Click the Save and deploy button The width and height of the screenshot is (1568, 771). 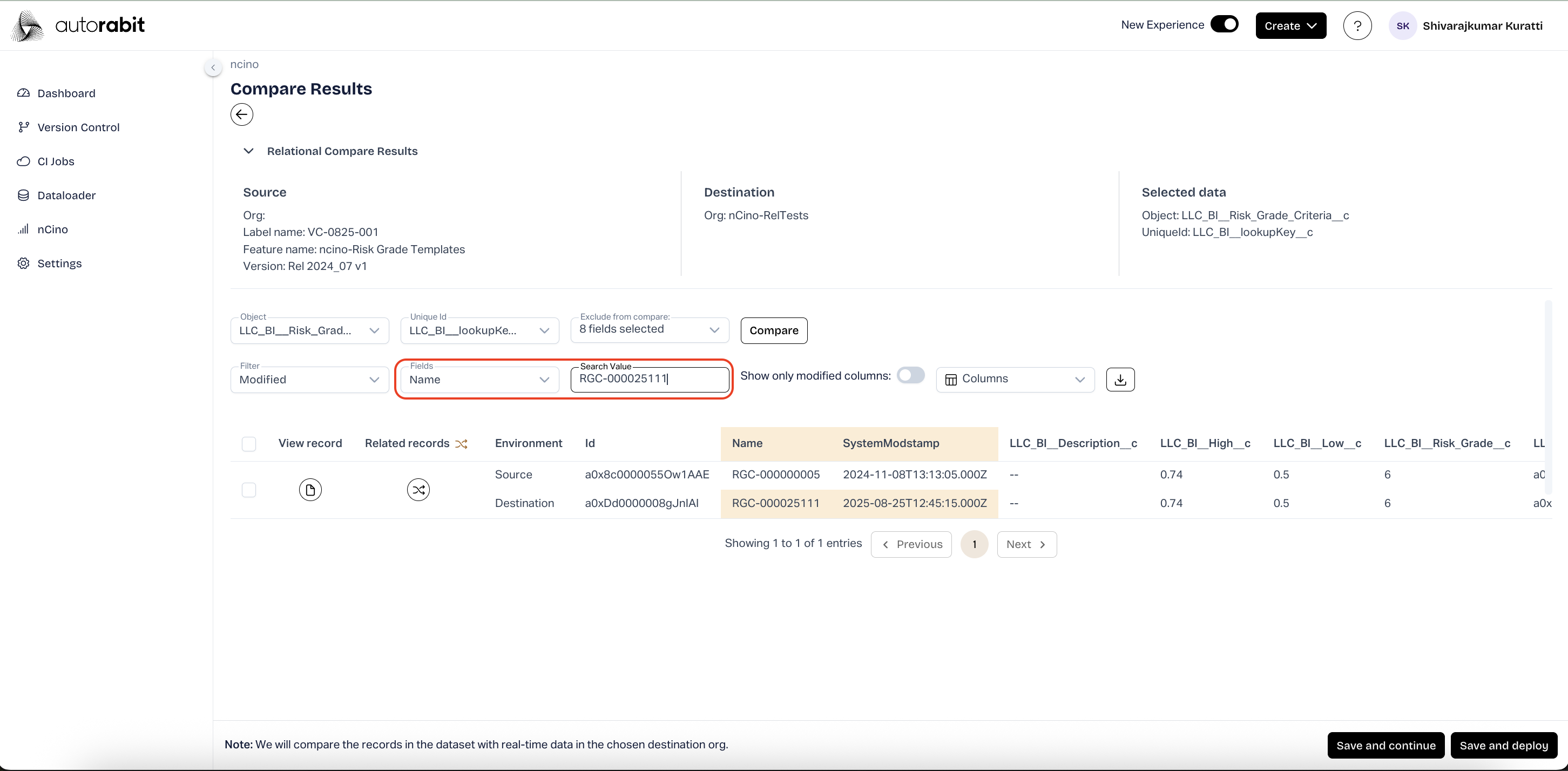coord(1503,746)
